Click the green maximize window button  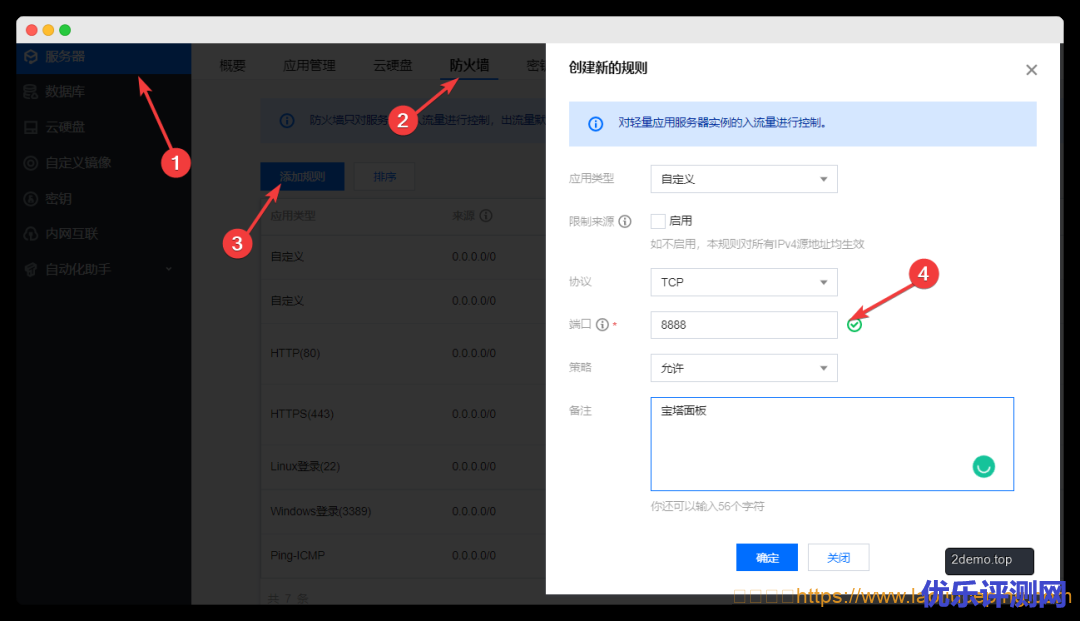[x=65, y=30]
